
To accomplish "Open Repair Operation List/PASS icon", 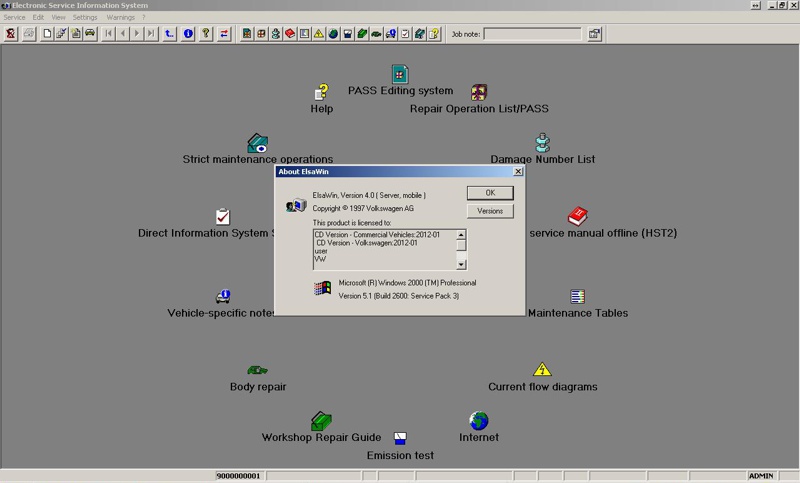I will pos(479,92).
